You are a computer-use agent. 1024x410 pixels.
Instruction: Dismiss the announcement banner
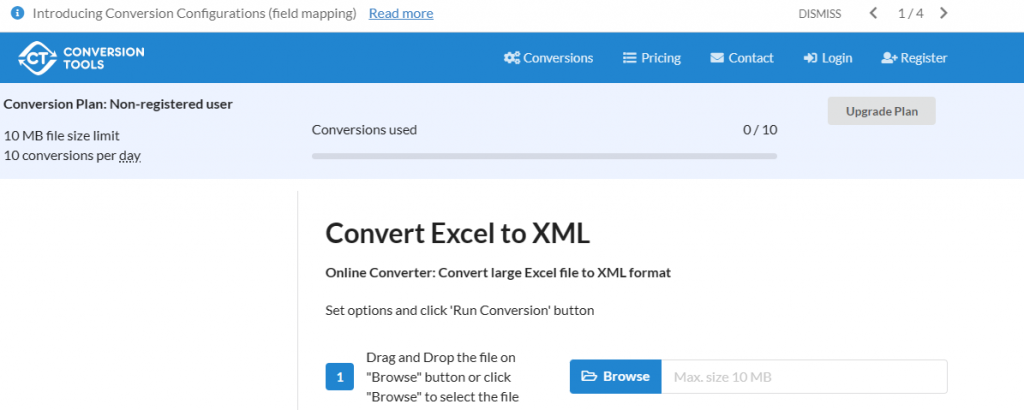coord(820,14)
